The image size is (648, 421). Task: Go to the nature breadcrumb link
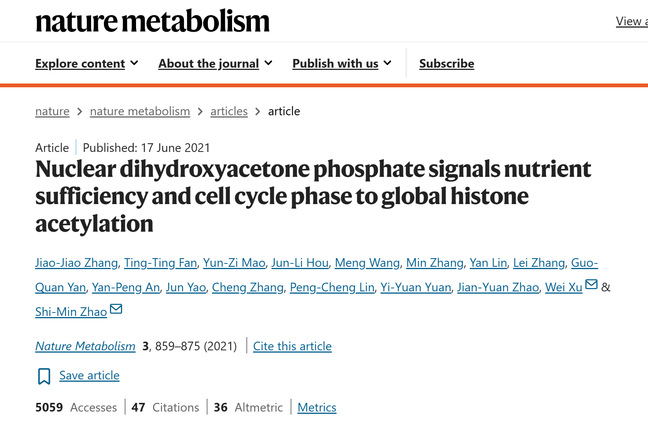click(52, 111)
